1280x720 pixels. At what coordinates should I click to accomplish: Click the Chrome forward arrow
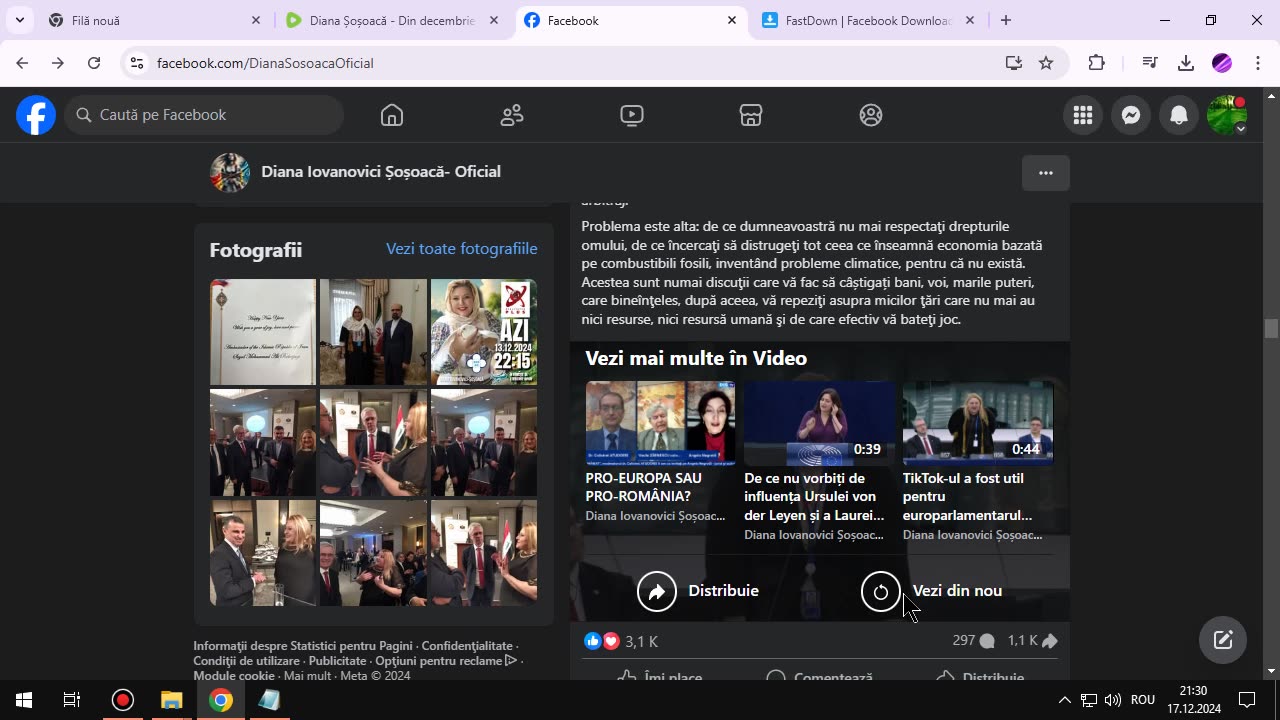coord(58,63)
